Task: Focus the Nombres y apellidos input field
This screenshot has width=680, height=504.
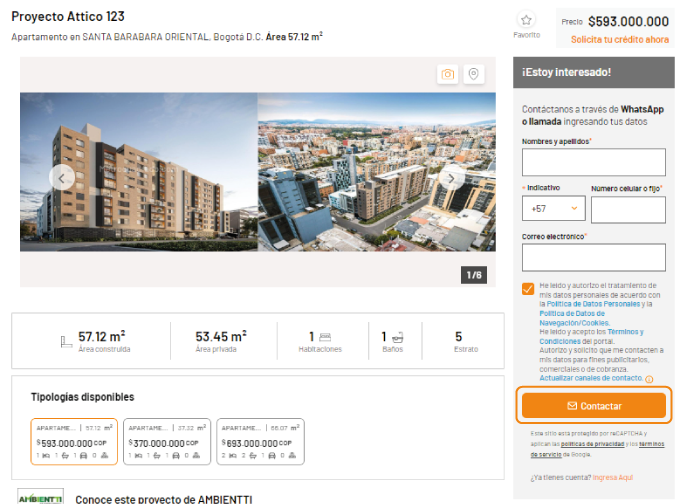Action: (594, 162)
